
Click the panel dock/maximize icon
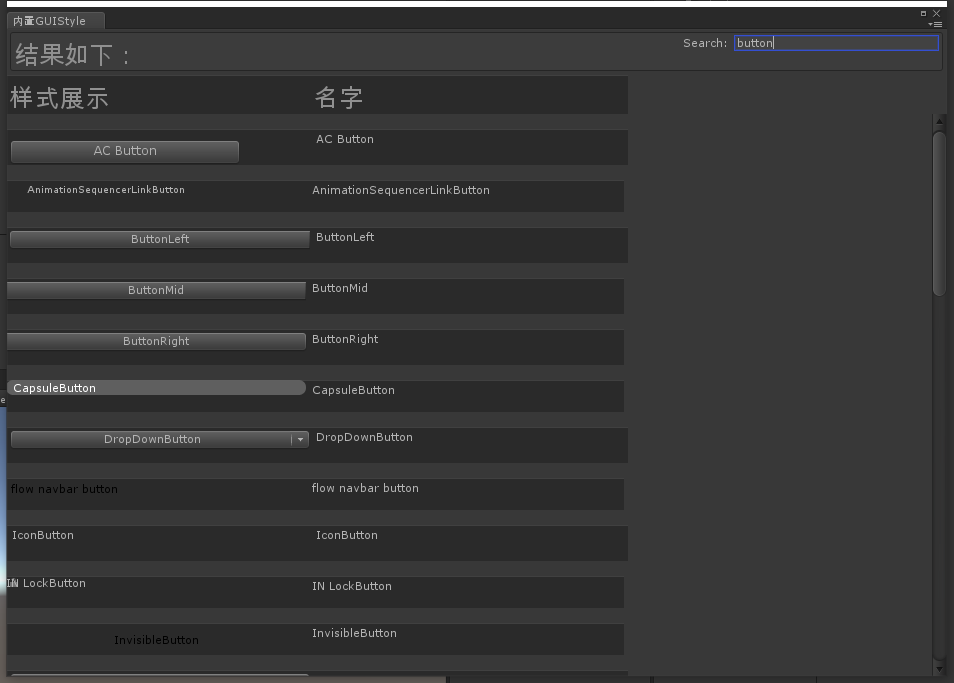point(925,13)
